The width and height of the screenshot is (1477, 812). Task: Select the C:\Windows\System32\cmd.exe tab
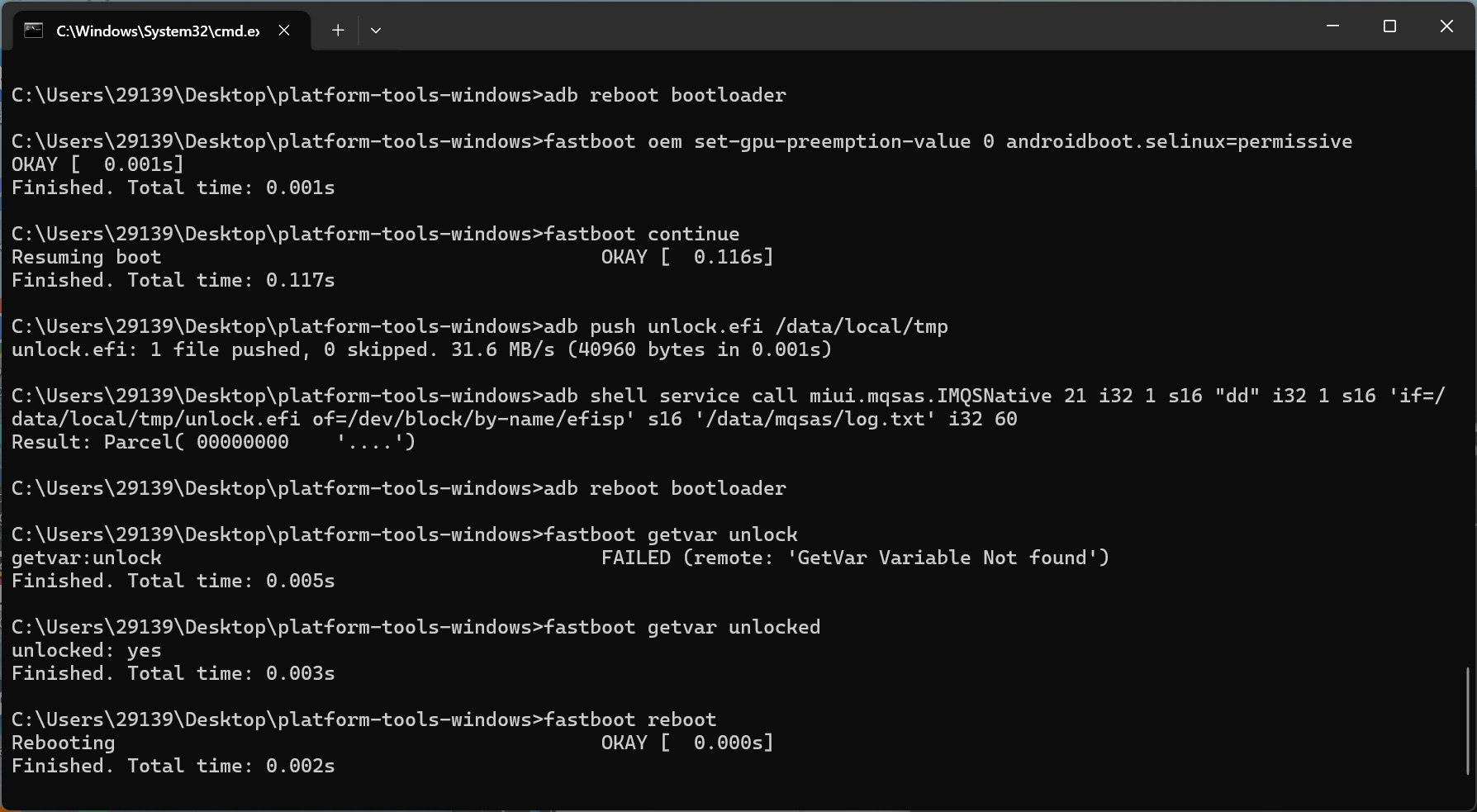point(157,31)
